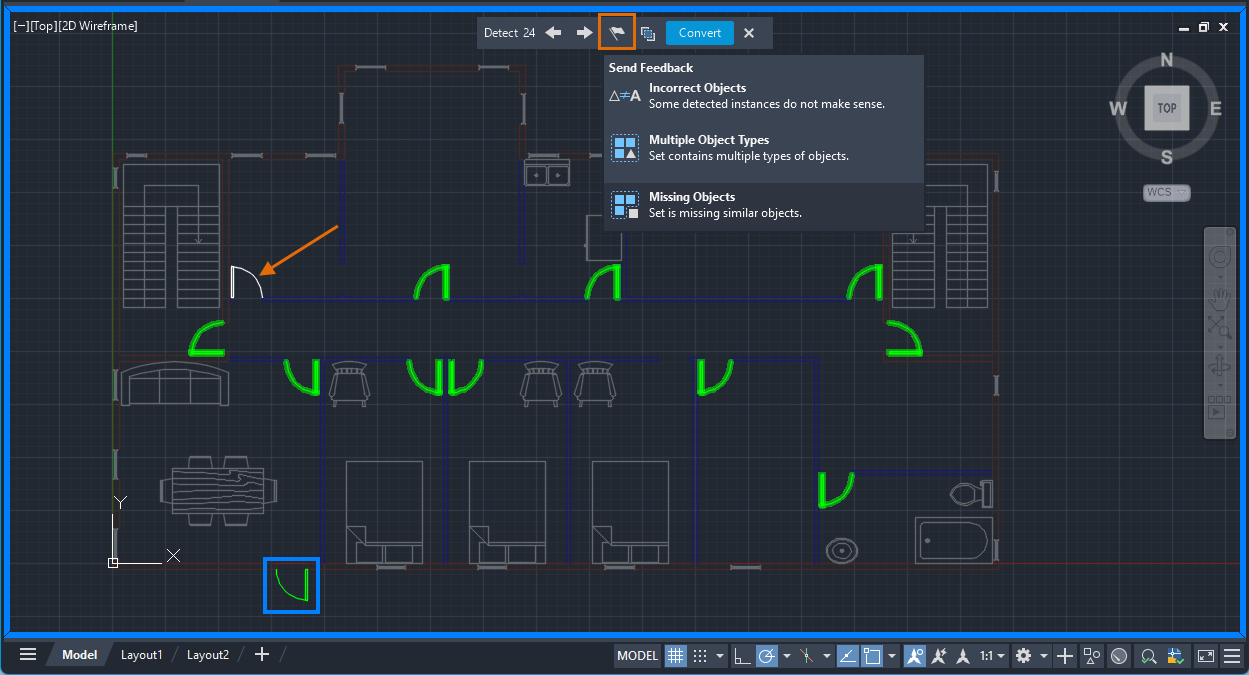The image size is (1249, 675).
Task: Select the white undetected door near stairs
Action: point(246,282)
